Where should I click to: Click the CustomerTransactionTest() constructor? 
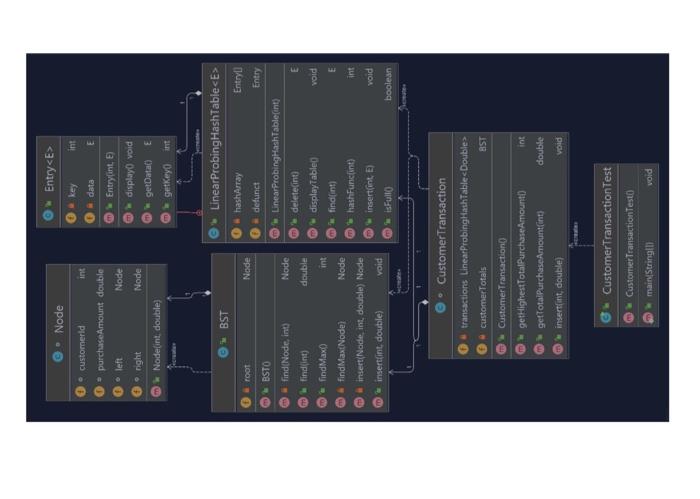(x=629, y=244)
